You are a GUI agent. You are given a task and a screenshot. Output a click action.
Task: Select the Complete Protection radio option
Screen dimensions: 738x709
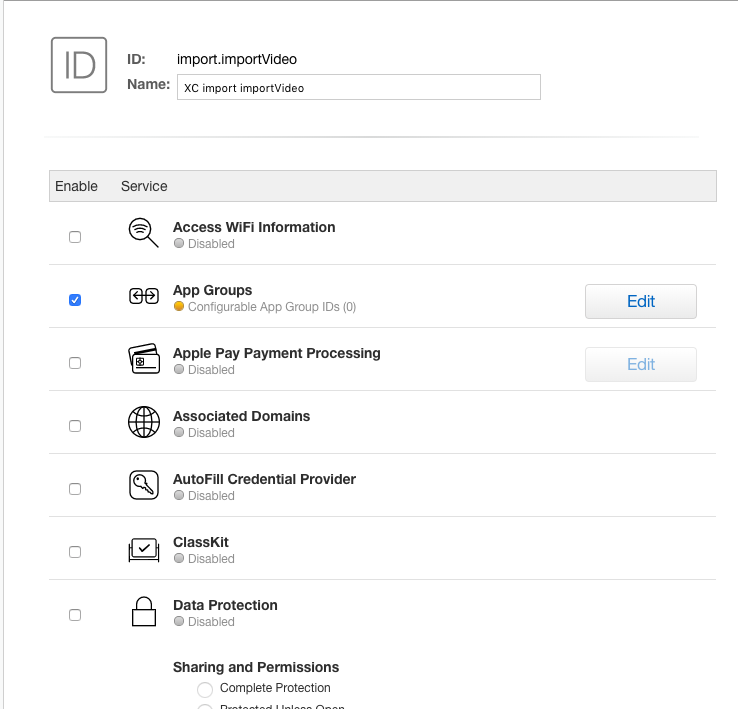pos(205,689)
